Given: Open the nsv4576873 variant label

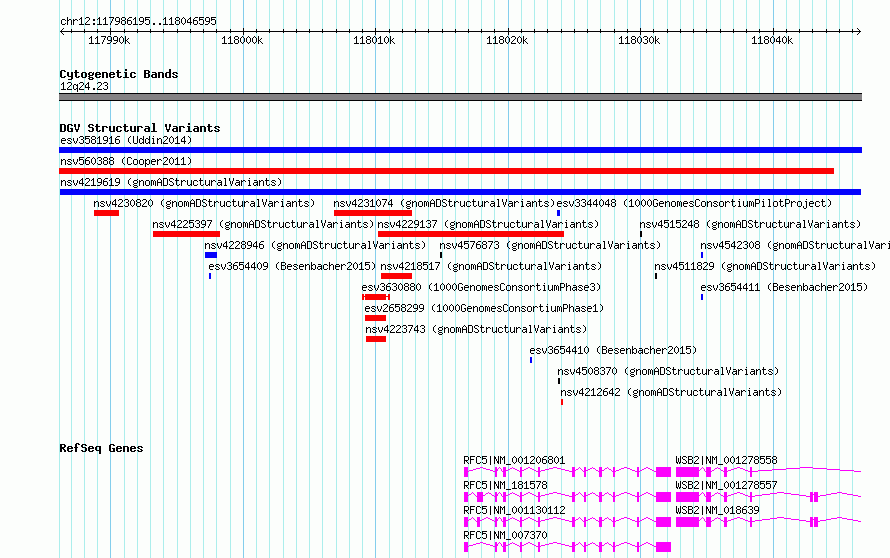Looking at the screenshot, I should click(550, 245).
